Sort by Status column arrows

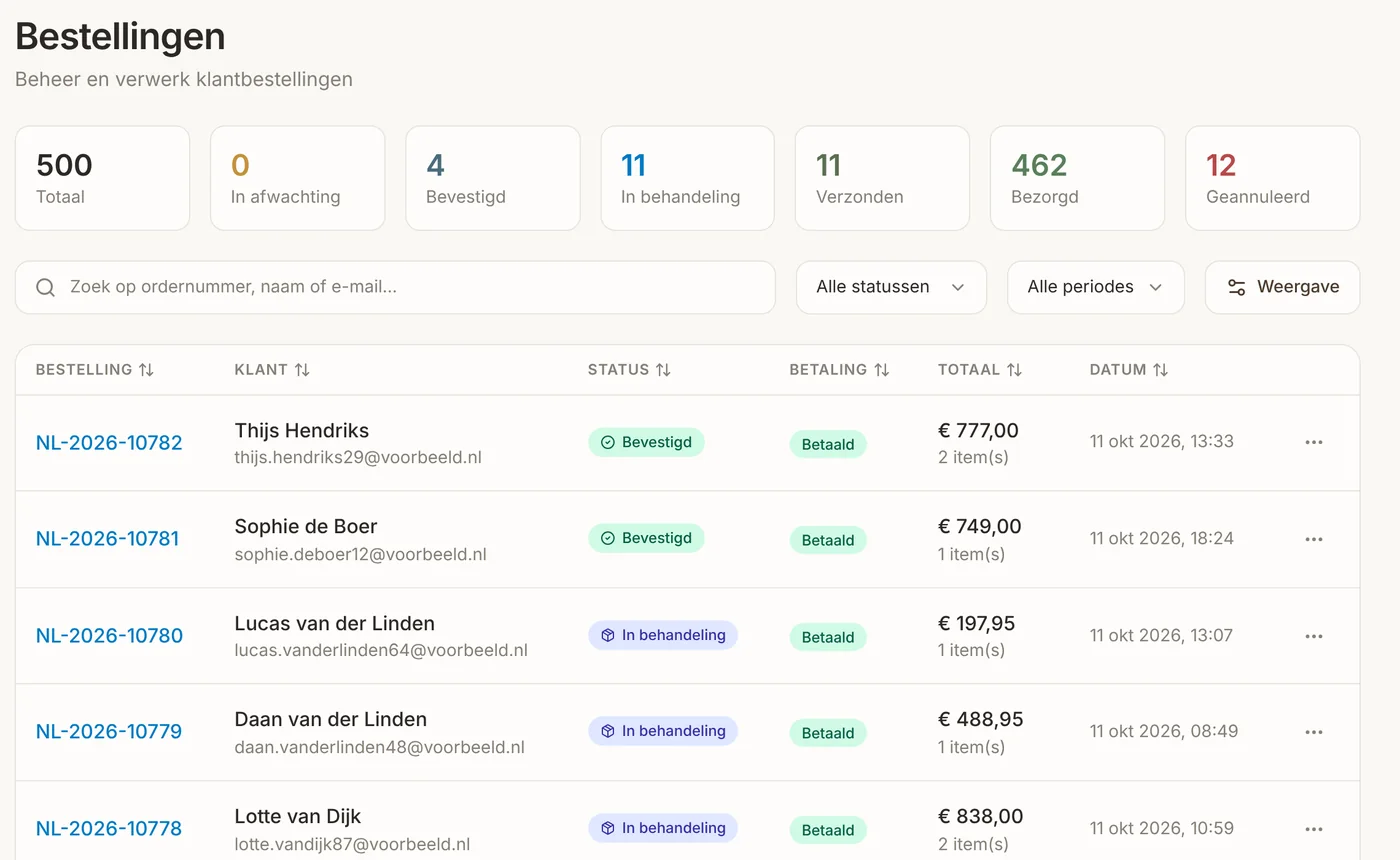tap(663, 370)
